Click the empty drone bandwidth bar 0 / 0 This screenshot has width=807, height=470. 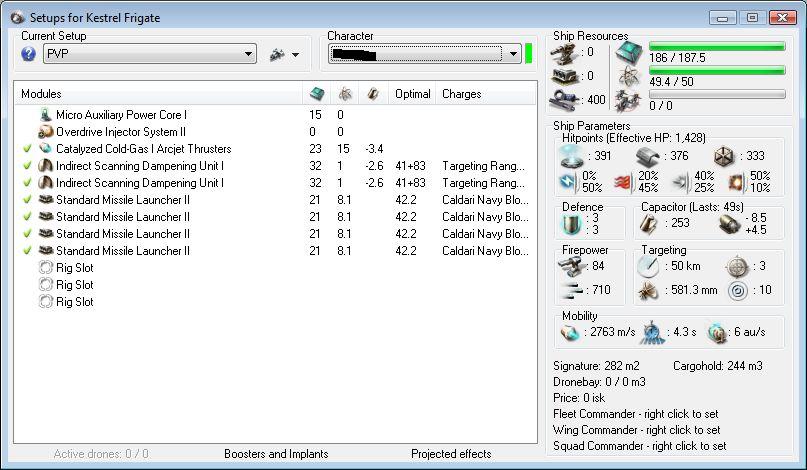click(x=717, y=94)
